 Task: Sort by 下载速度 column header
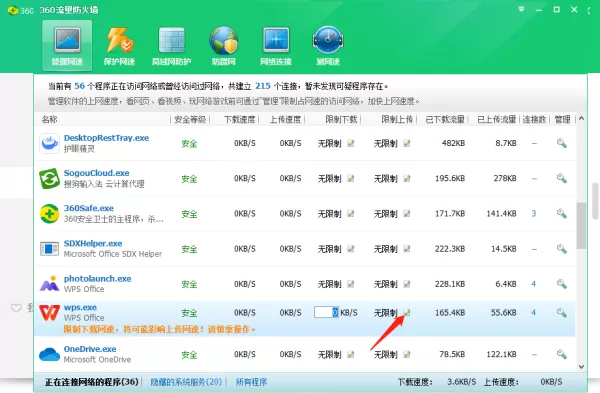pyautogui.click(x=240, y=119)
